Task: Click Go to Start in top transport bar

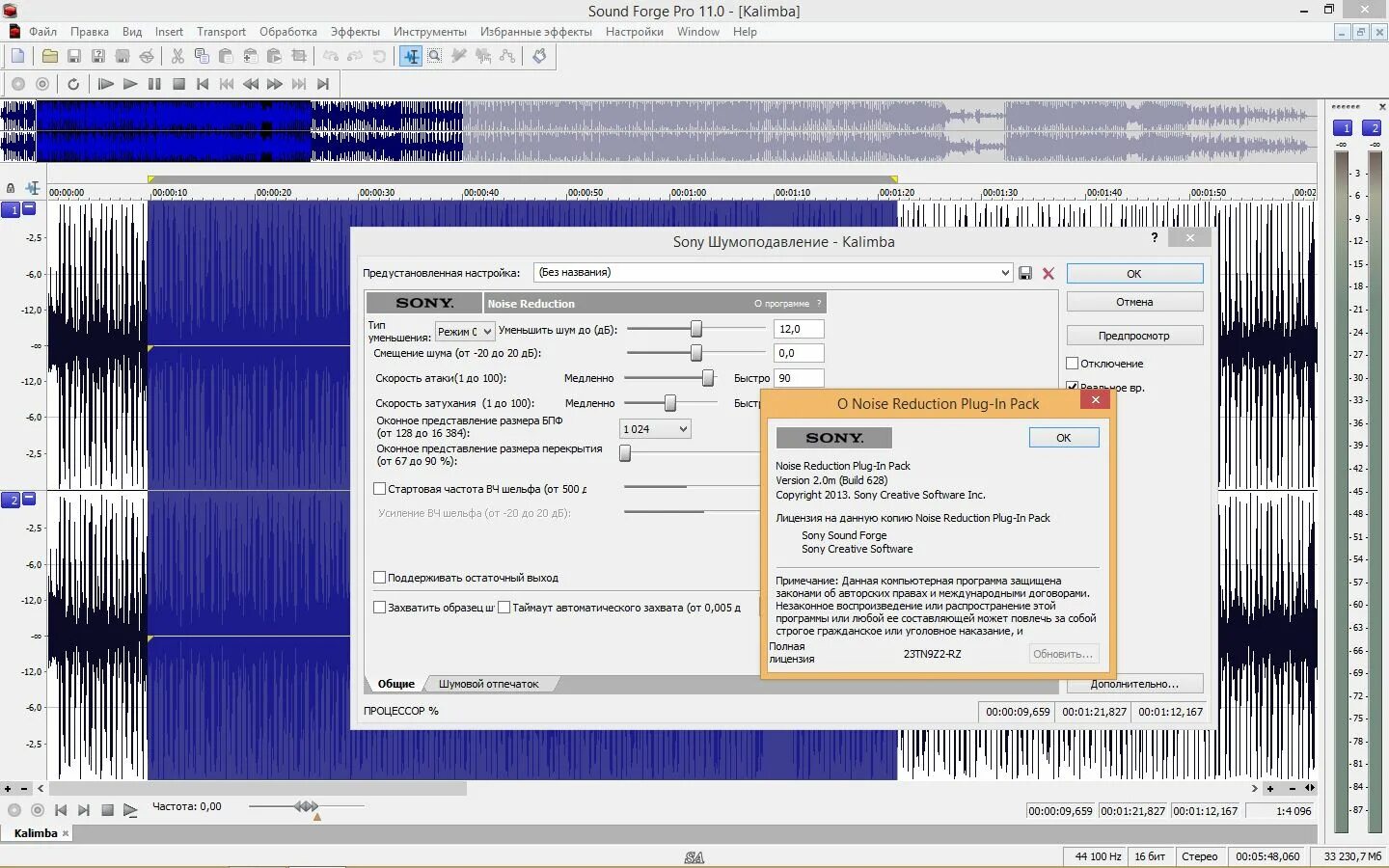Action: pyautogui.click(x=203, y=84)
